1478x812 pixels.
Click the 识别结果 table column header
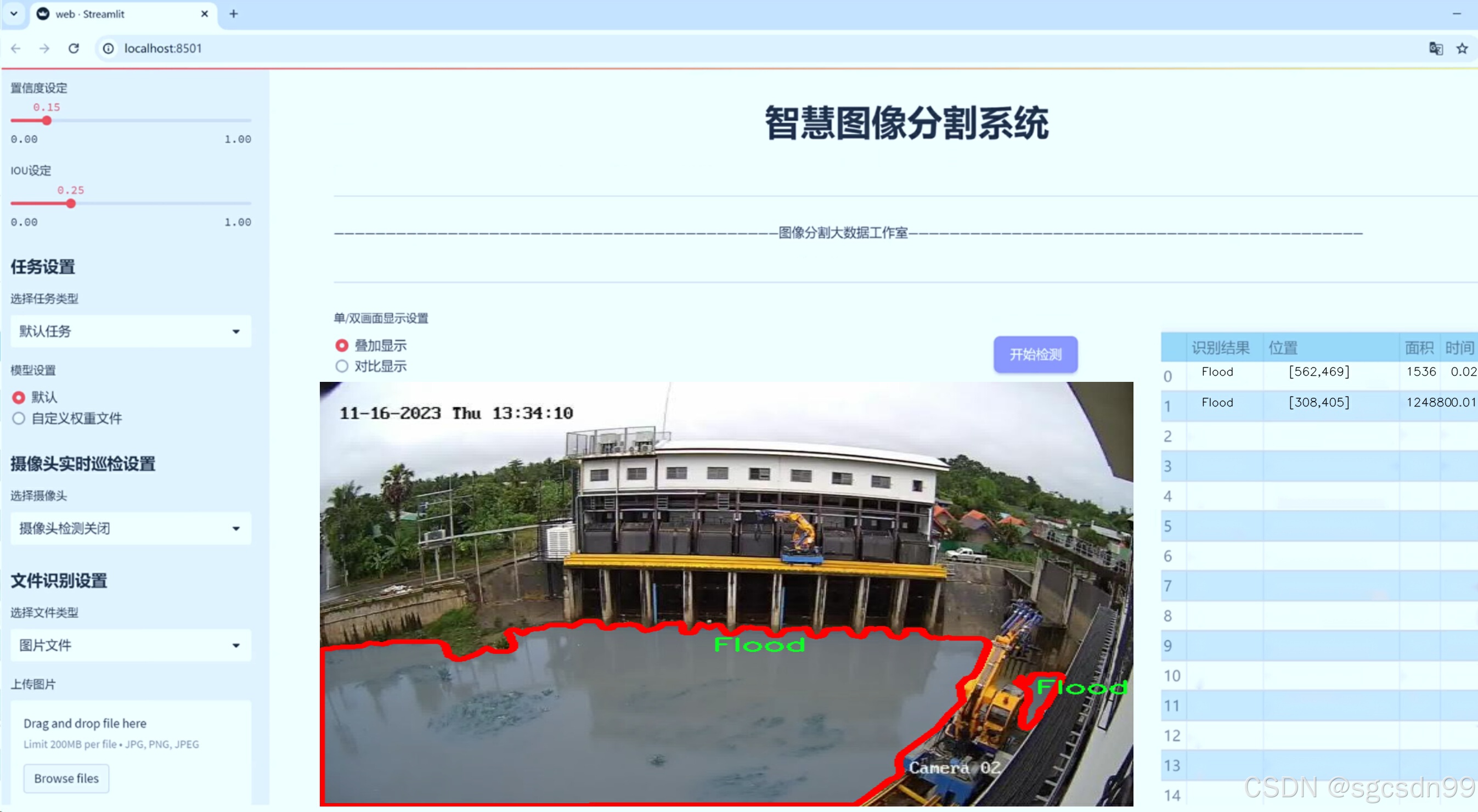tap(1220, 347)
